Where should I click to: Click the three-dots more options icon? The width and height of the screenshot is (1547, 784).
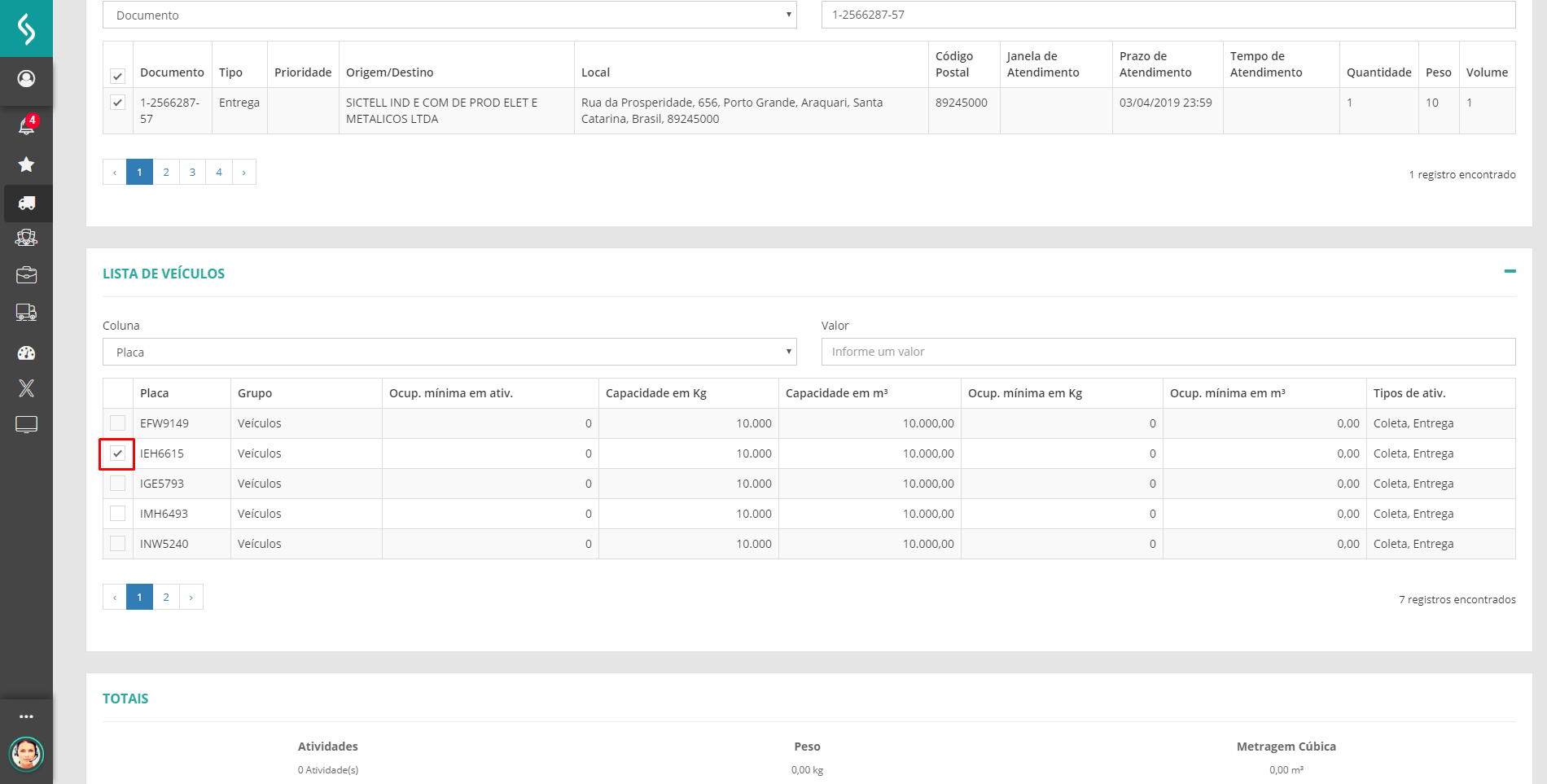(26, 716)
